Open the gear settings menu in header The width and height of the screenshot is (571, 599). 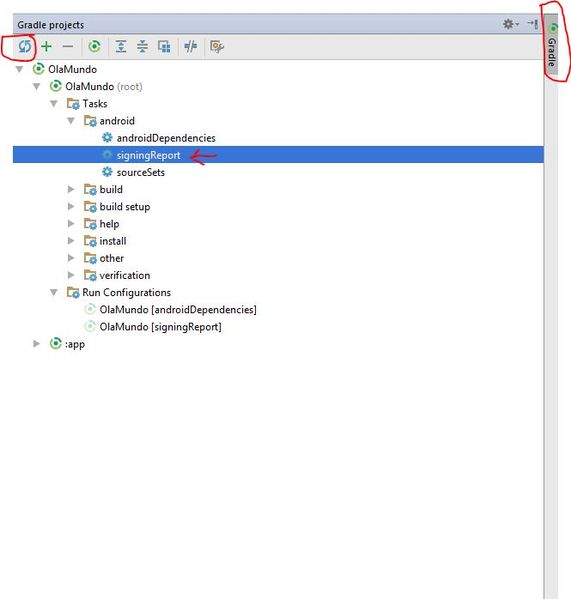(x=510, y=24)
